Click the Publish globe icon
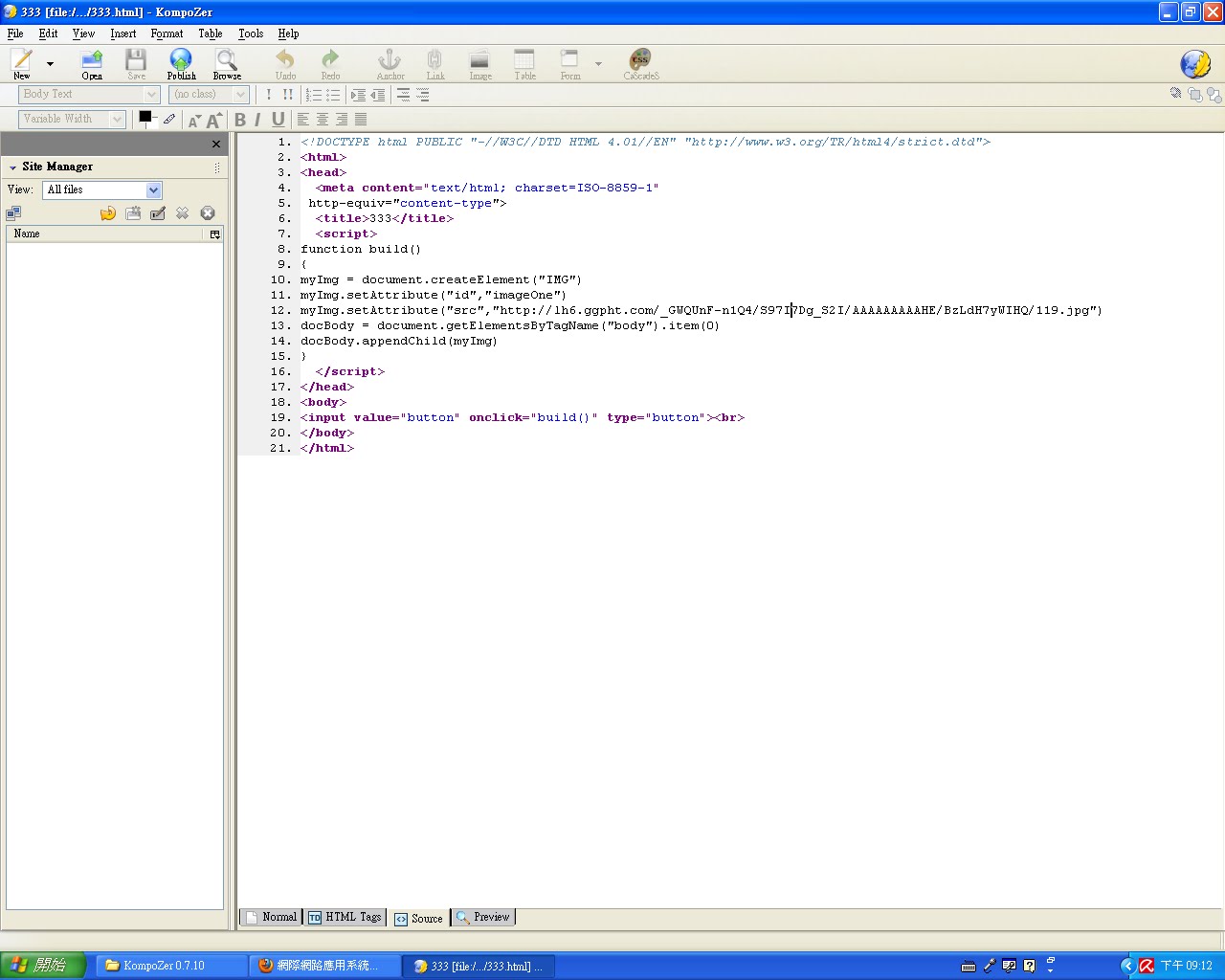 [181, 60]
